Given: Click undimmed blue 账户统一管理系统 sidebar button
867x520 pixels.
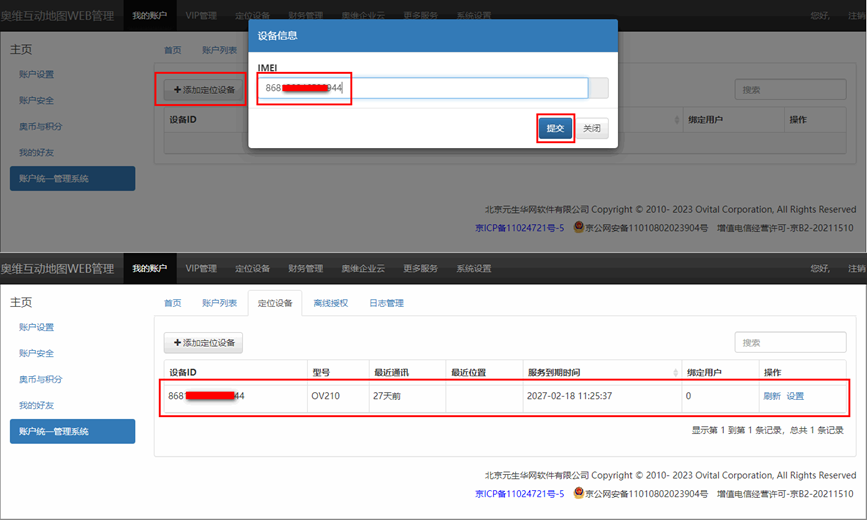Looking at the screenshot, I should coord(72,431).
